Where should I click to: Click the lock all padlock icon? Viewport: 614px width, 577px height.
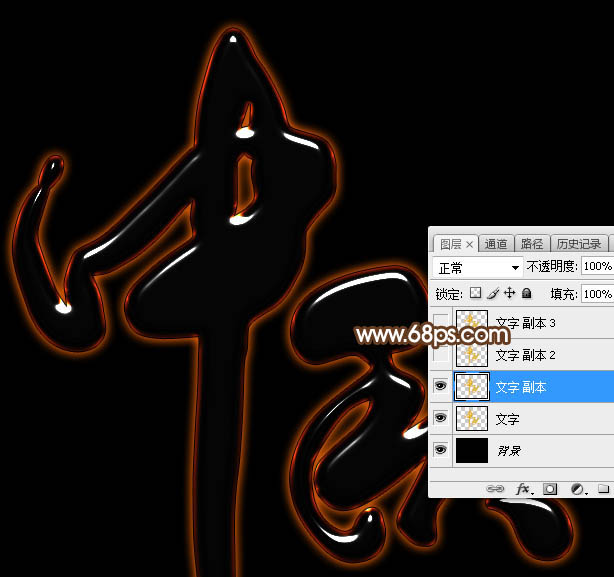pos(527,293)
